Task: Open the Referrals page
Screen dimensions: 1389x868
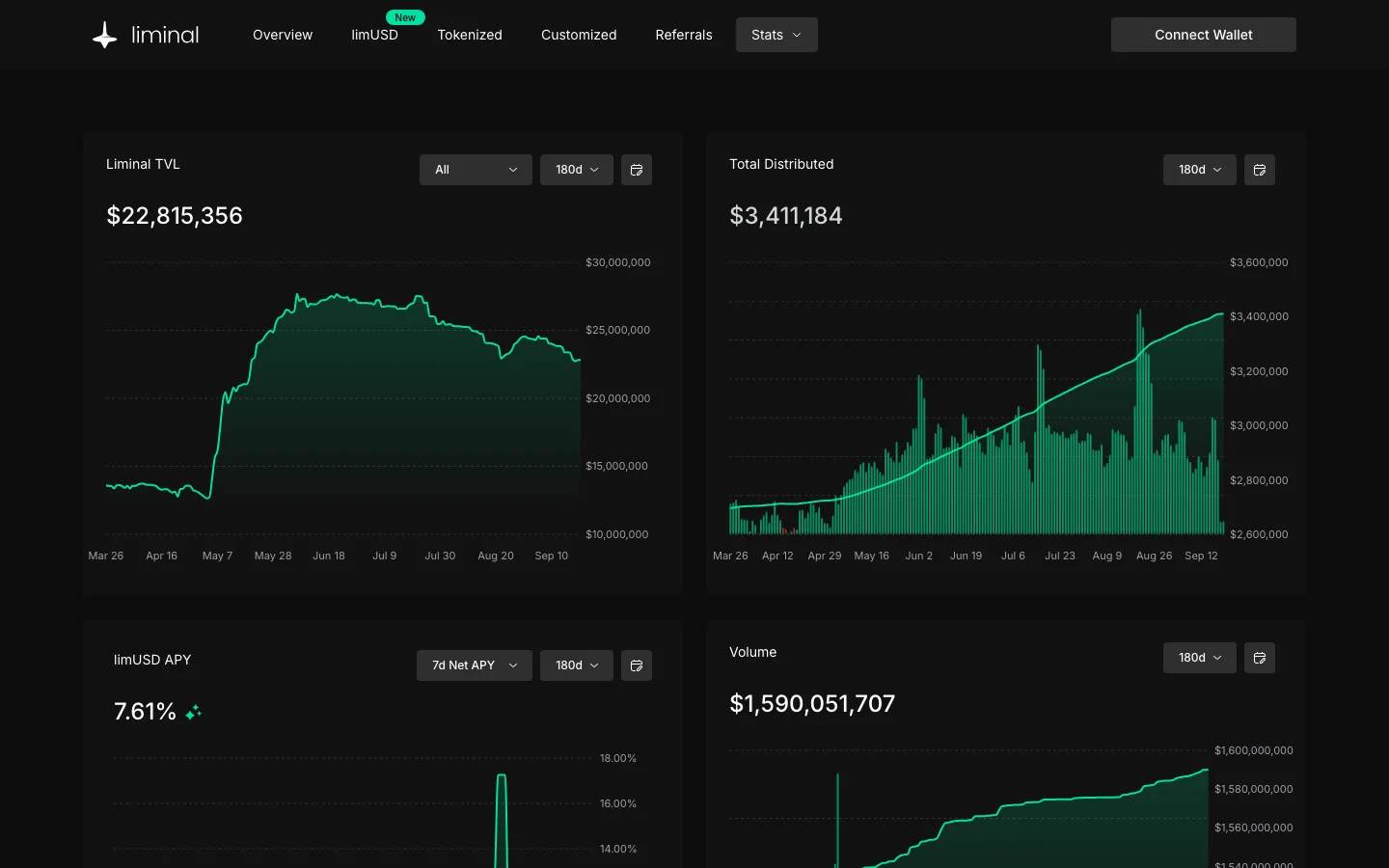Action: (684, 35)
